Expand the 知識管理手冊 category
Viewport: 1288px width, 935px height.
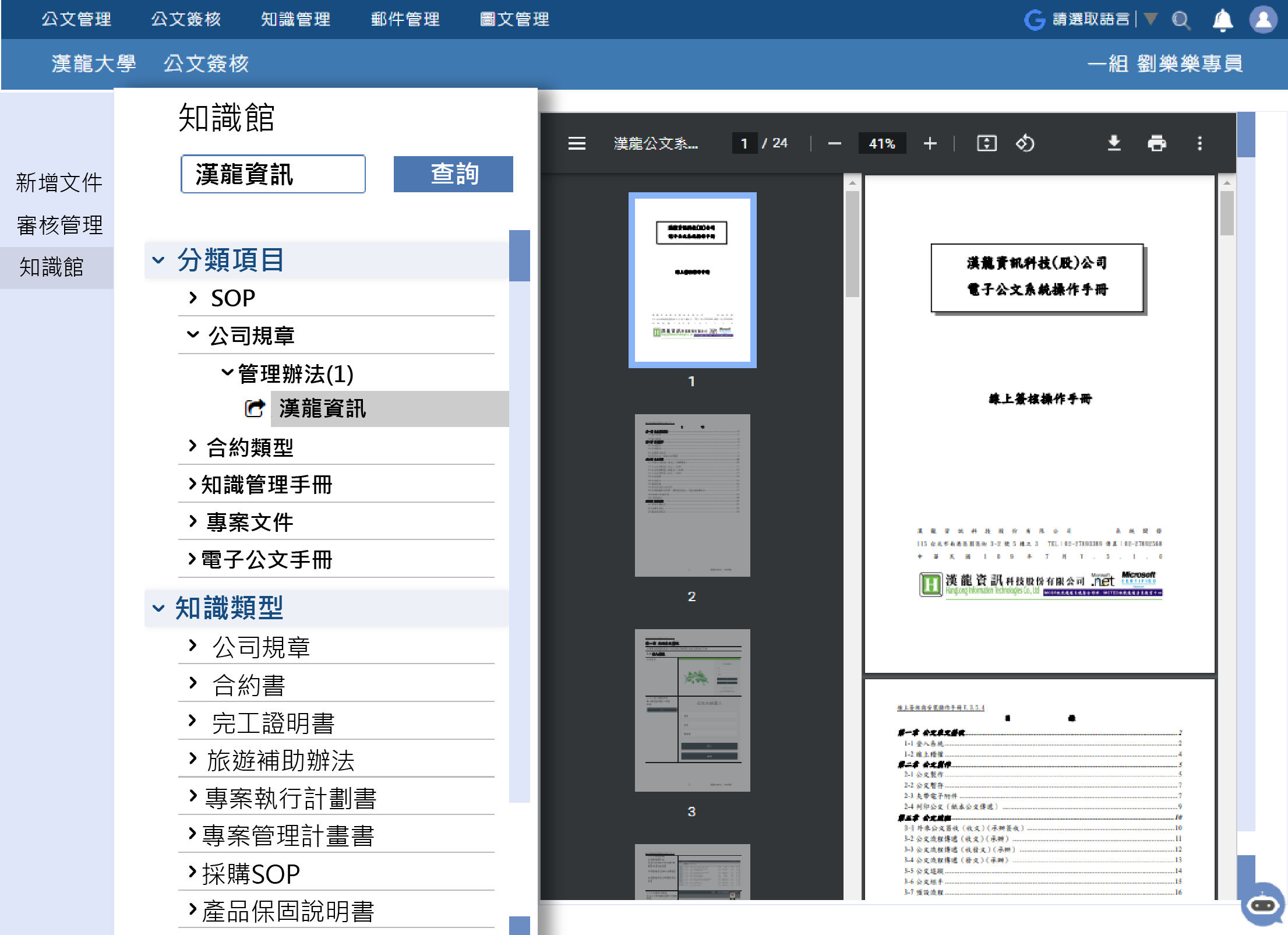(193, 484)
